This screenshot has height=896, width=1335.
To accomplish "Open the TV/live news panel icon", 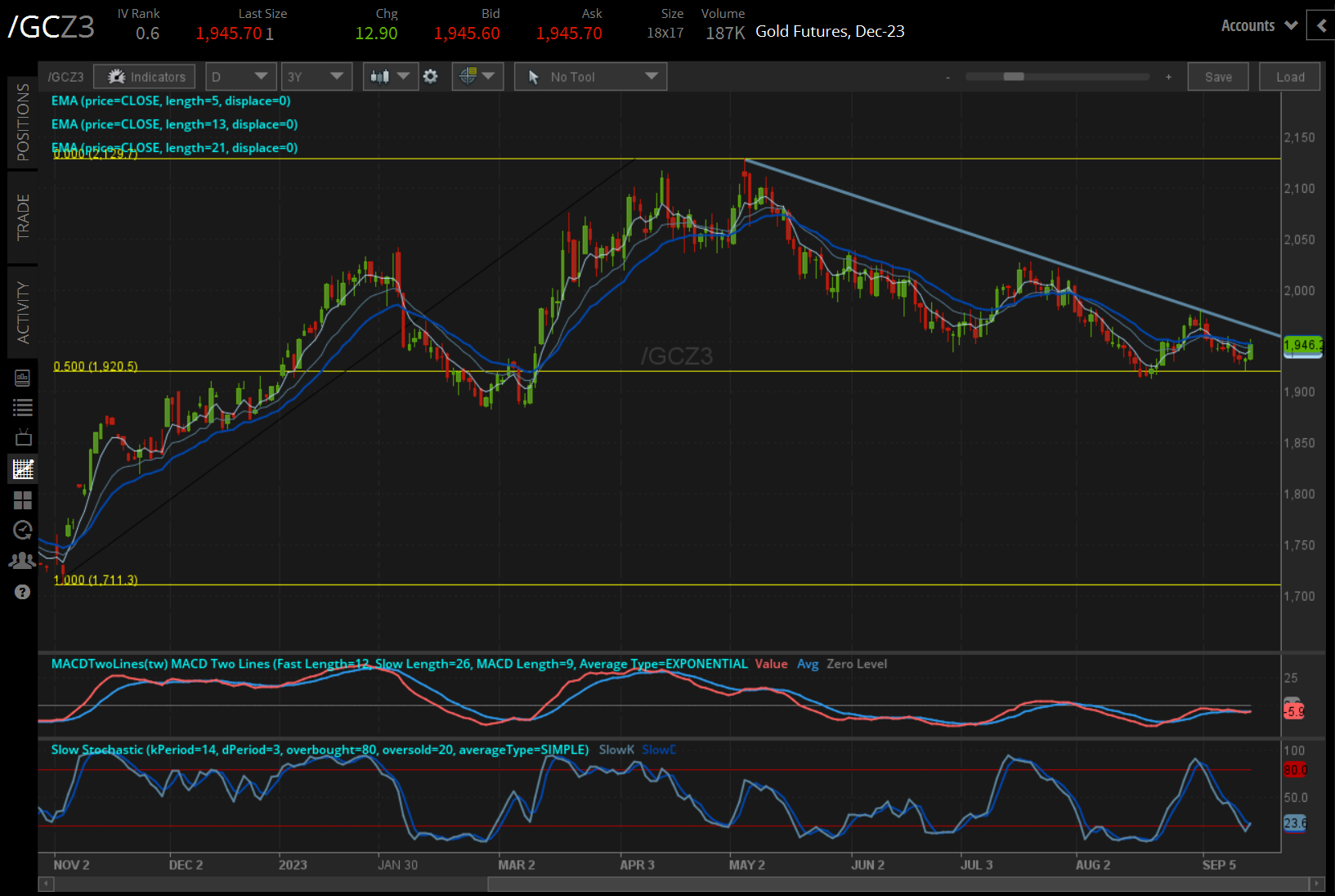I will [x=22, y=437].
